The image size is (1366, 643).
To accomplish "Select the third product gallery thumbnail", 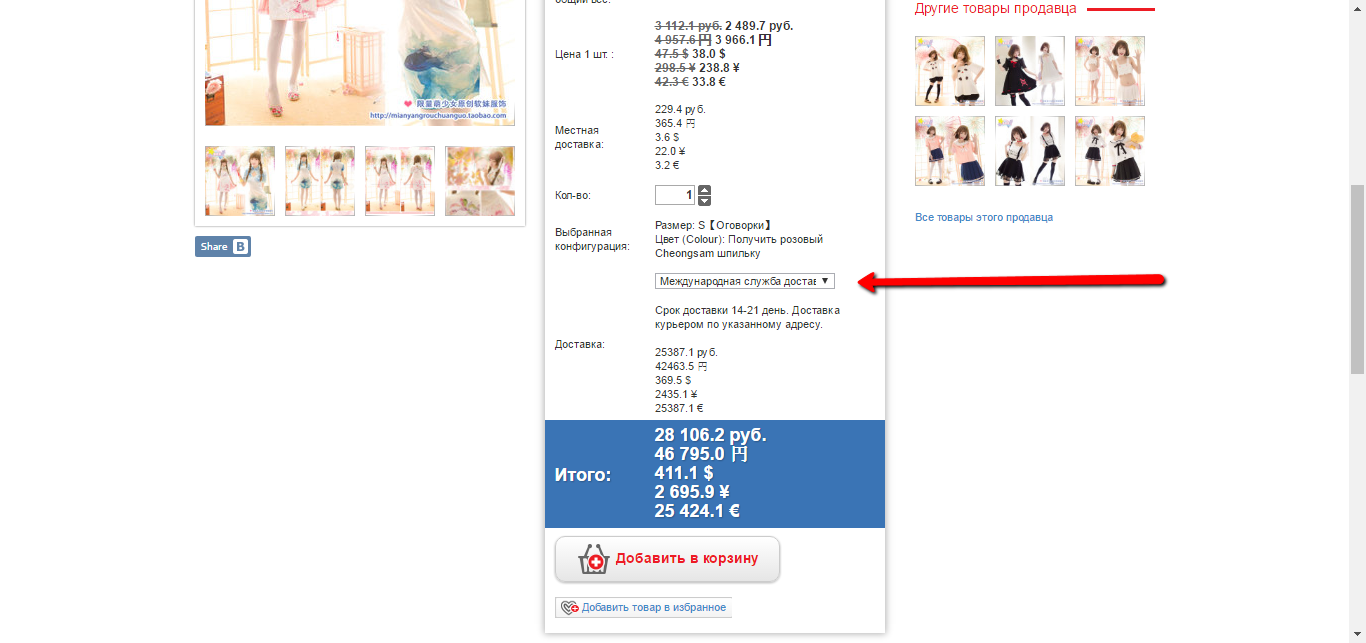I will (x=400, y=181).
